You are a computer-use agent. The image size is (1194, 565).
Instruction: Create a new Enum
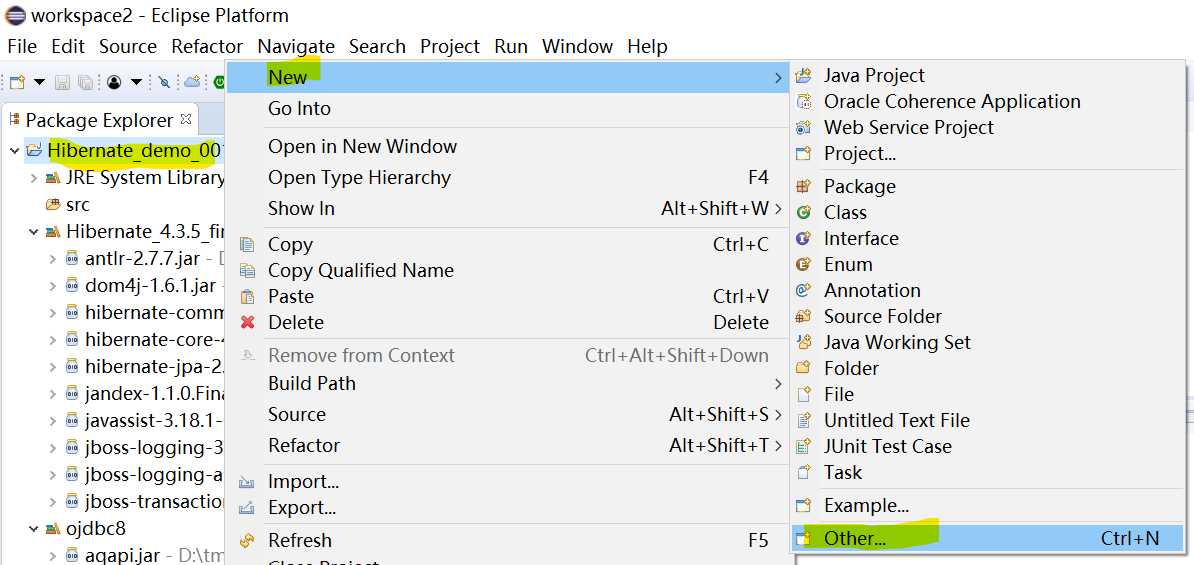(987, 264)
